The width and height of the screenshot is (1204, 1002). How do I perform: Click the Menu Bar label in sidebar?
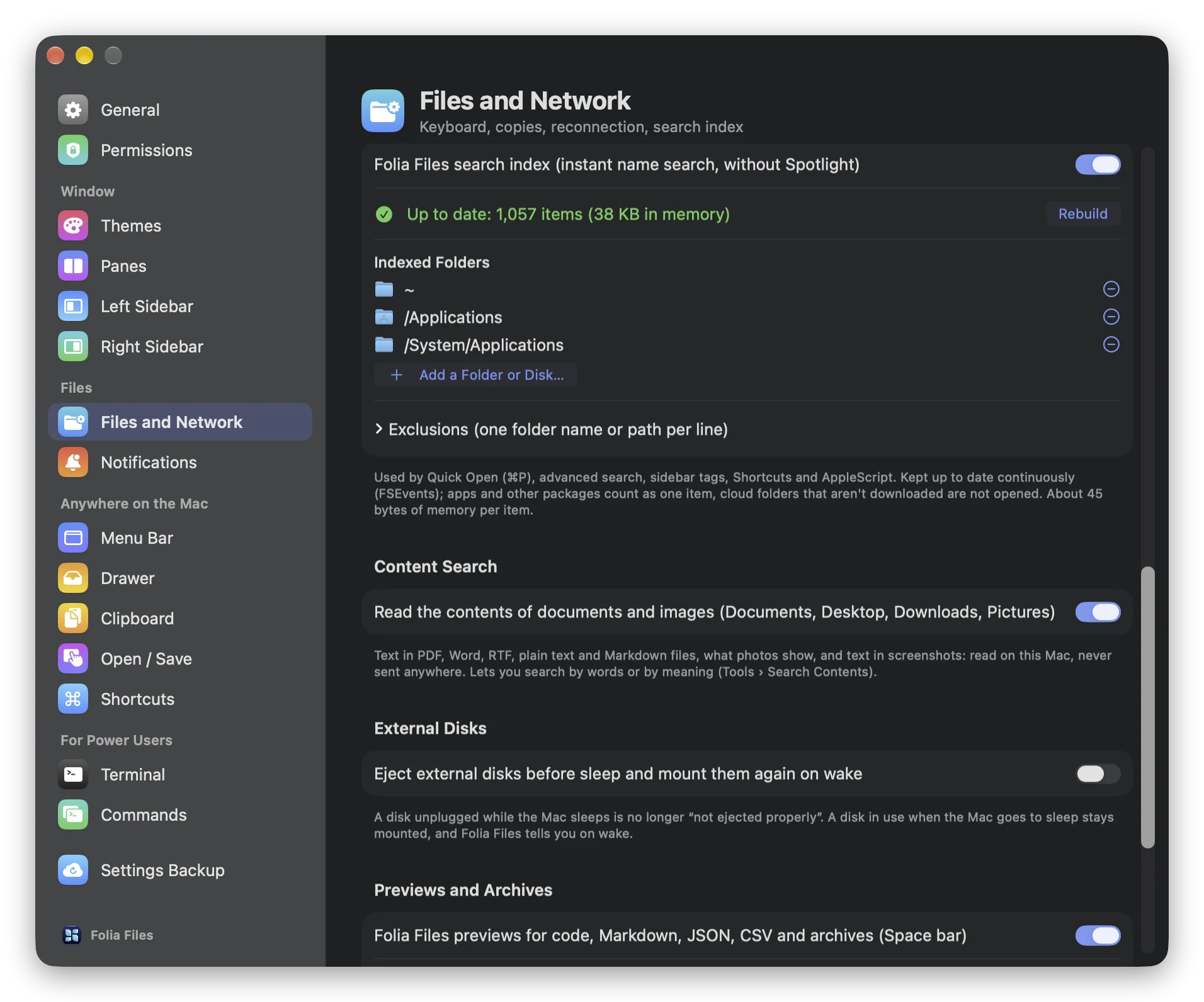pos(137,539)
